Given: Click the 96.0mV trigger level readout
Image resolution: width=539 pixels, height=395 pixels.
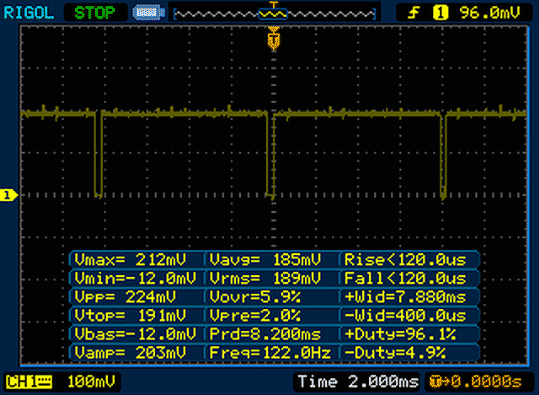Looking at the screenshot, I should pos(490,13).
